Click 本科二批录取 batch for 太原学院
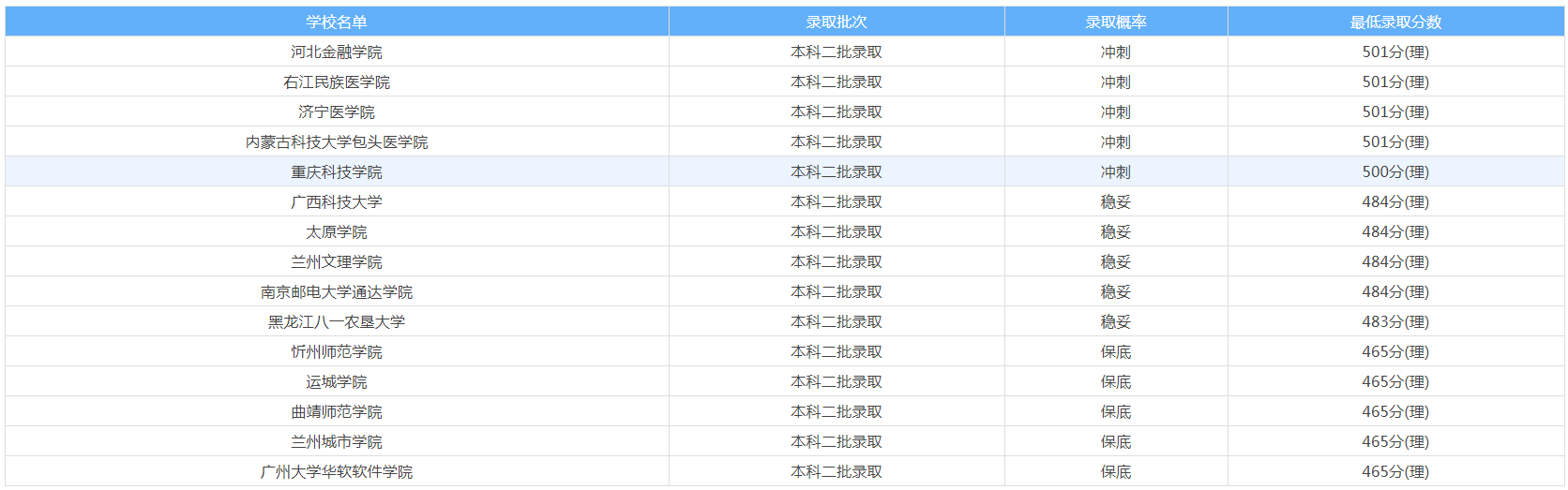The width and height of the screenshot is (1568, 490). click(837, 231)
